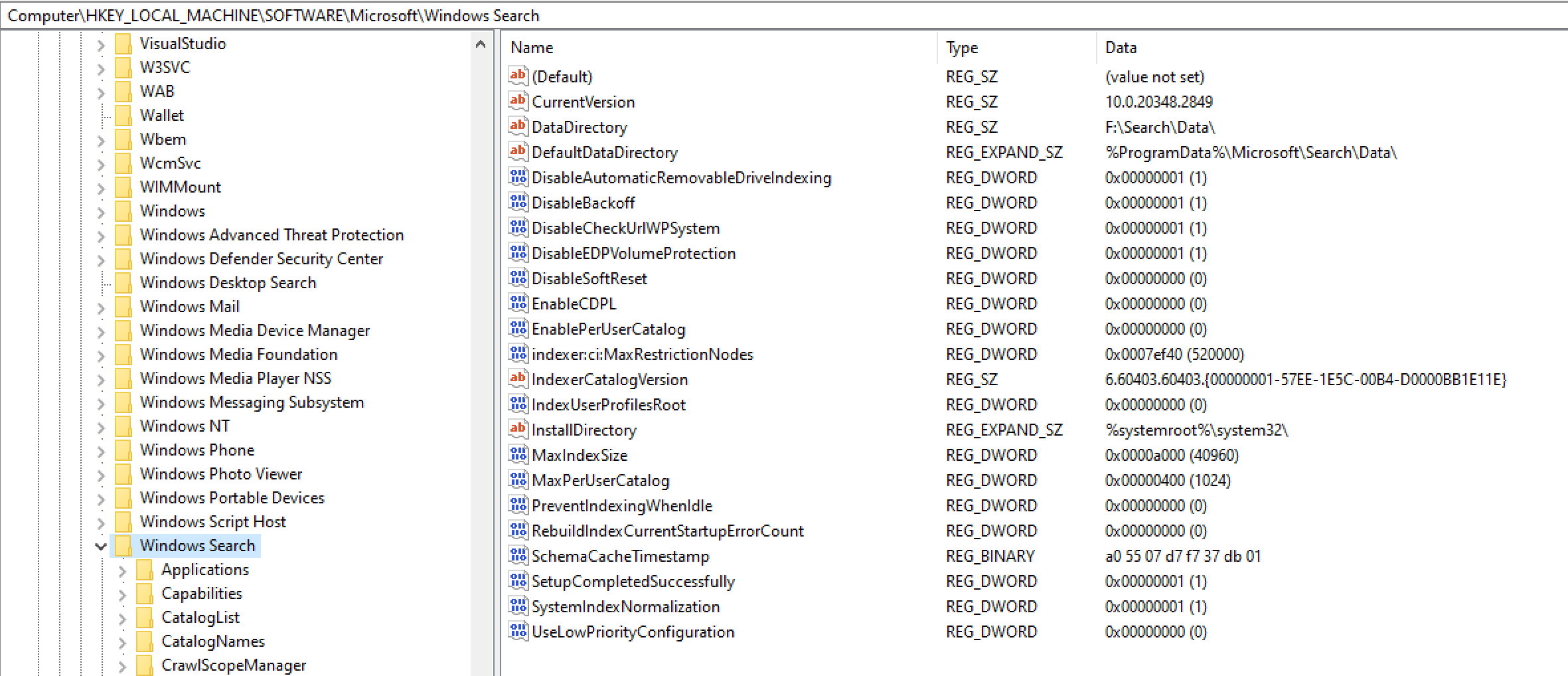This screenshot has height=676, width=1568.
Task: Click the DWORD icon beside DisableEDPVolumeProtection
Action: (518, 252)
